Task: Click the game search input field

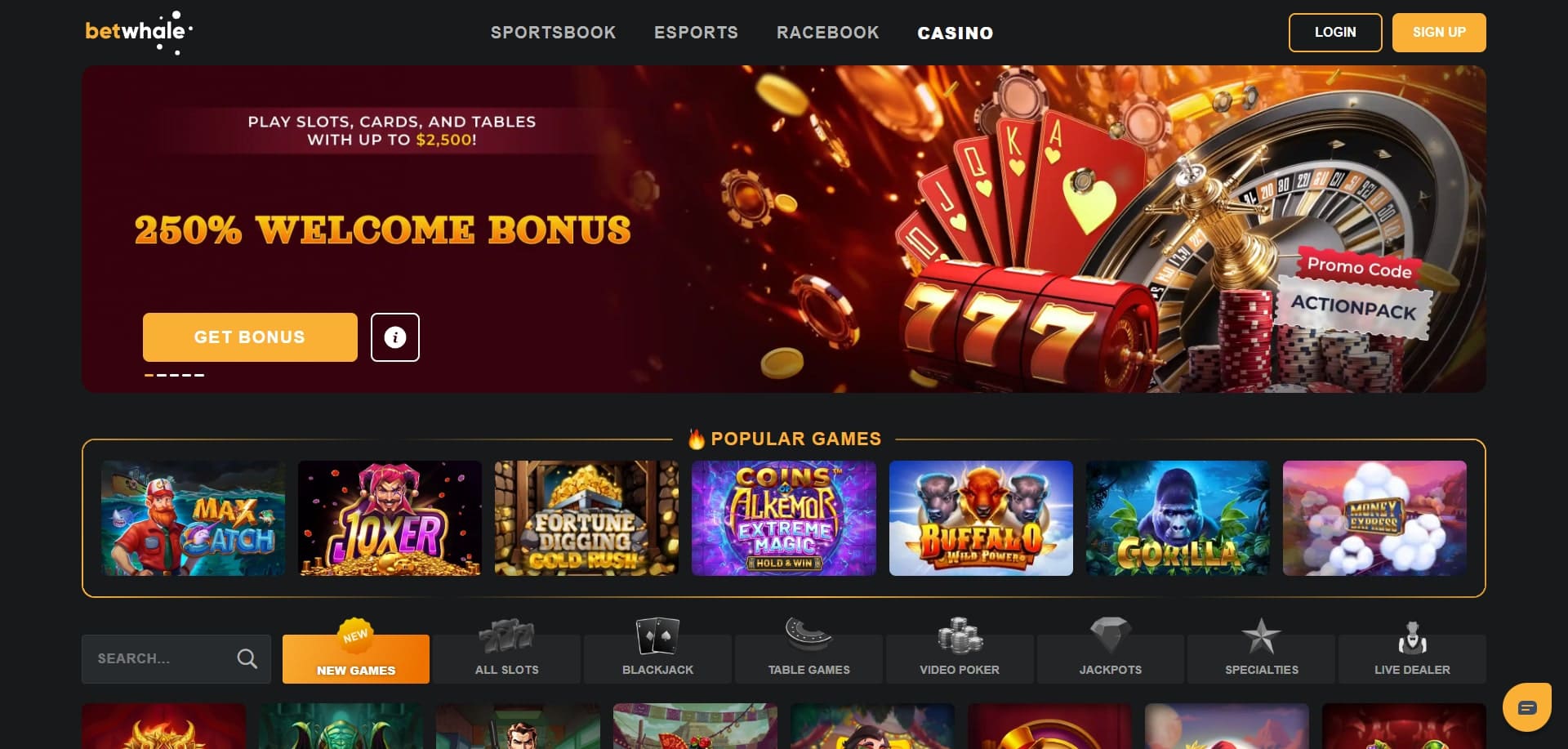Action: click(x=176, y=658)
